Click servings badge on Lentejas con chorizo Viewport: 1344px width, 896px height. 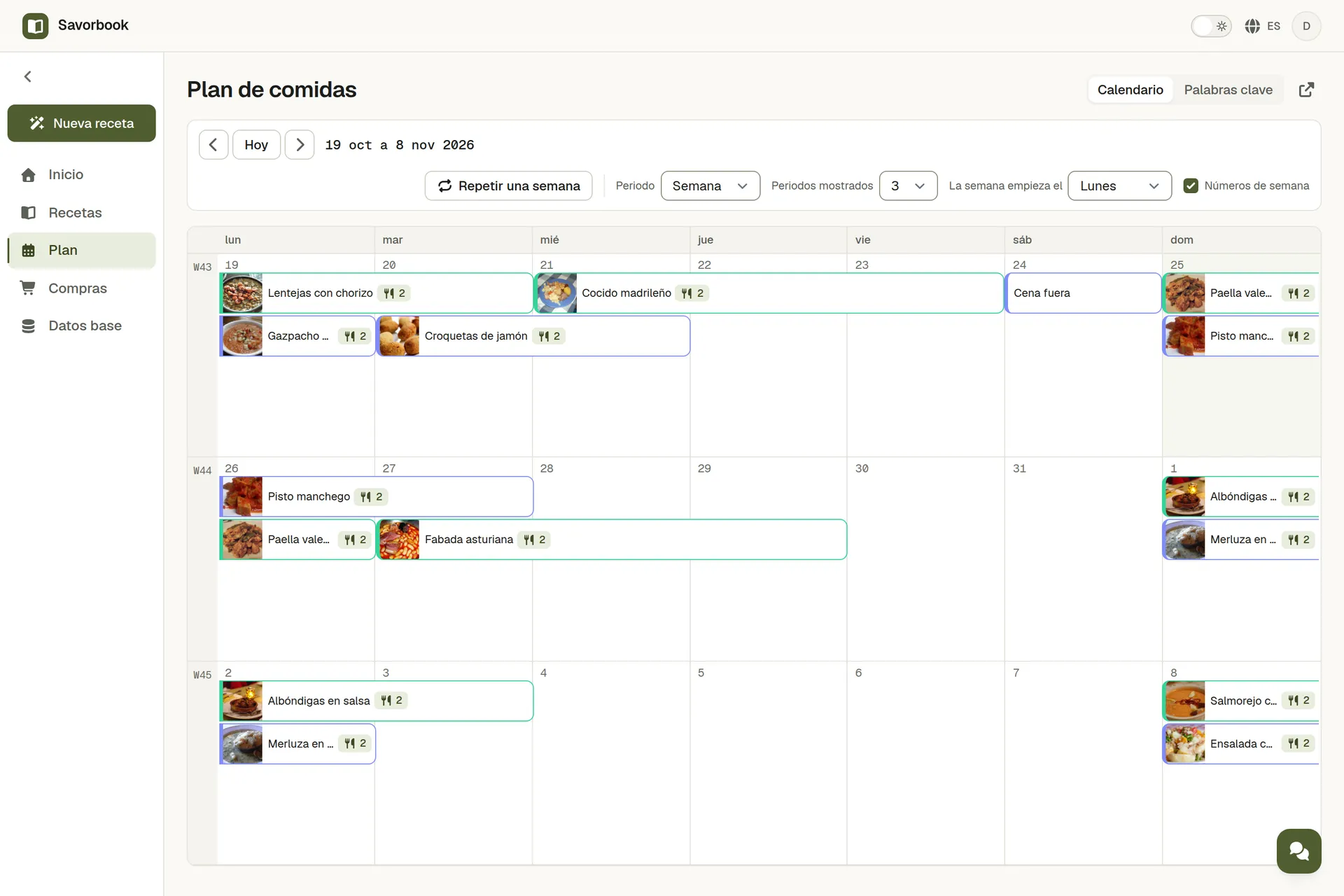[x=395, y=293]
